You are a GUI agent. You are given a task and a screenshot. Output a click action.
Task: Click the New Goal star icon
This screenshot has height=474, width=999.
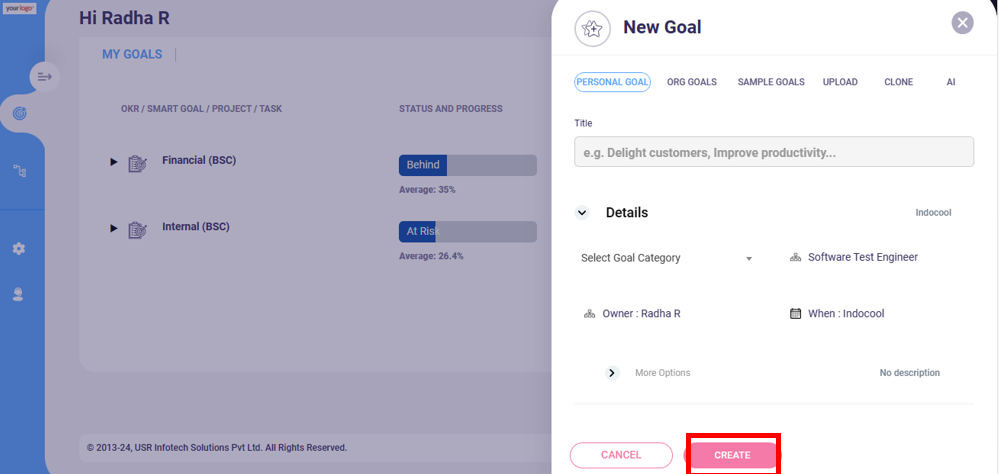[593, 28]
